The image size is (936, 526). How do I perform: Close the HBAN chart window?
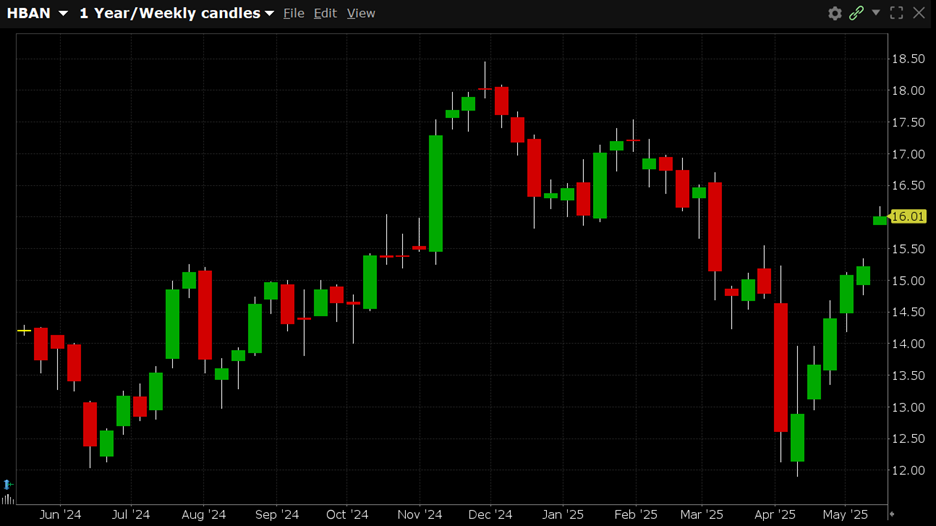[919, 13]
